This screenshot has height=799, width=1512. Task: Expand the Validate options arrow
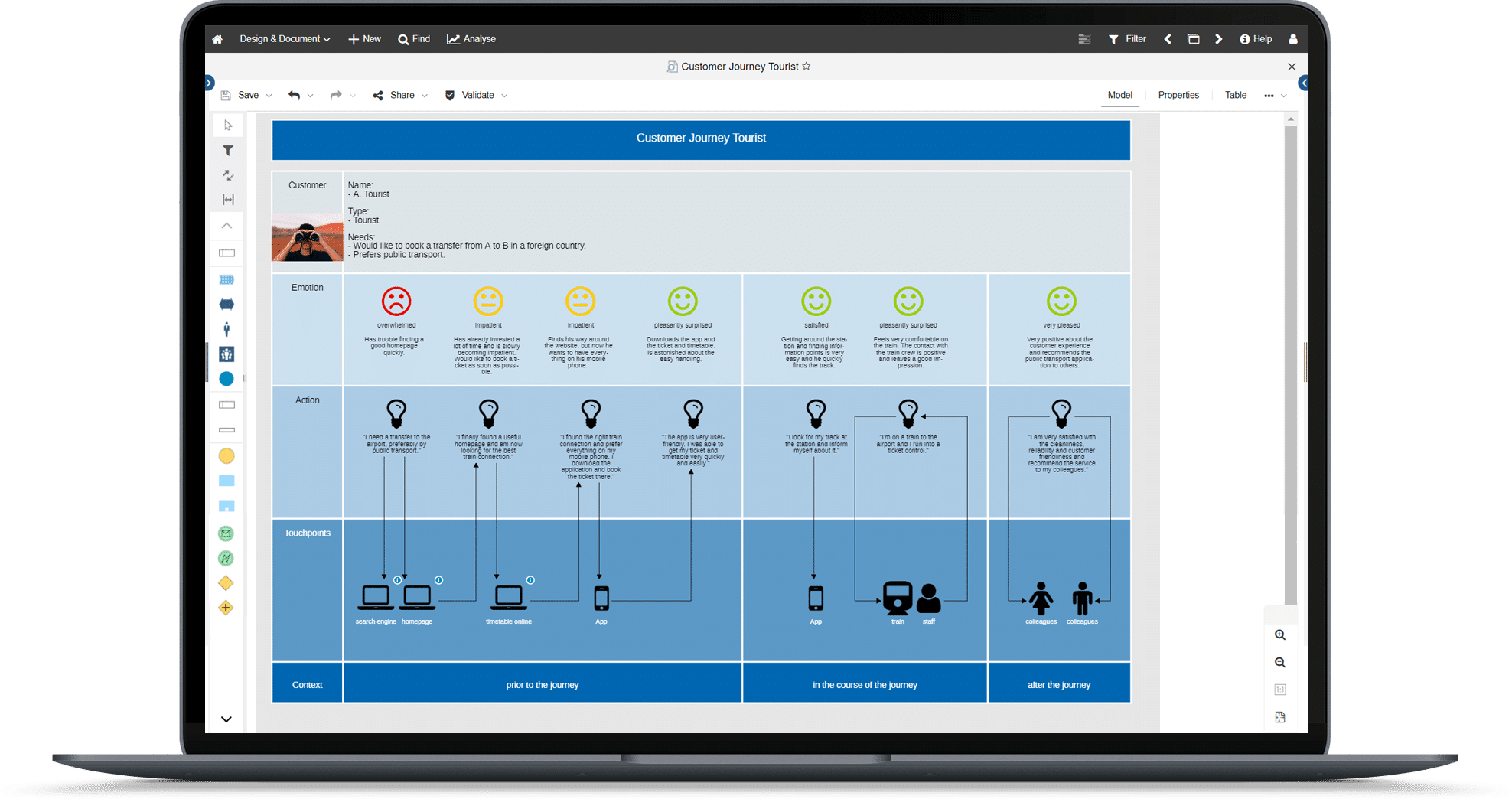coord(504,96)
